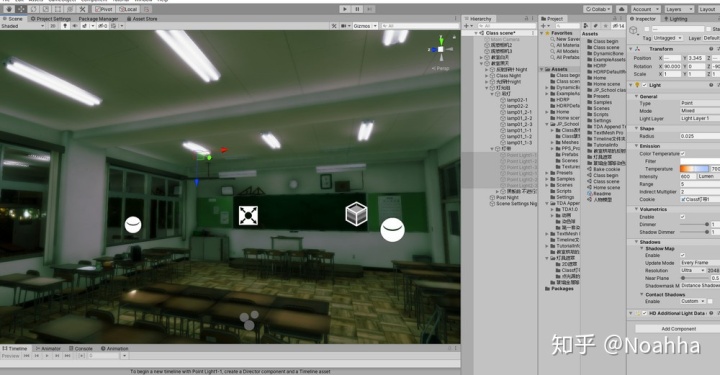Collapse the Favorites group in Project

pos(542,33)
